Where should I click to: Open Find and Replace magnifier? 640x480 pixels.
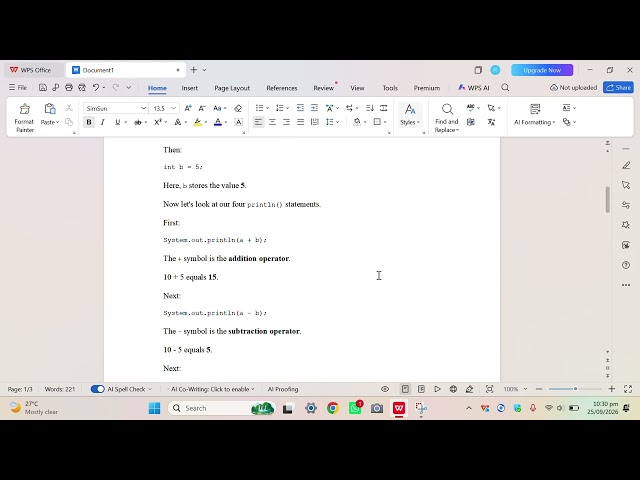(447, 109)
